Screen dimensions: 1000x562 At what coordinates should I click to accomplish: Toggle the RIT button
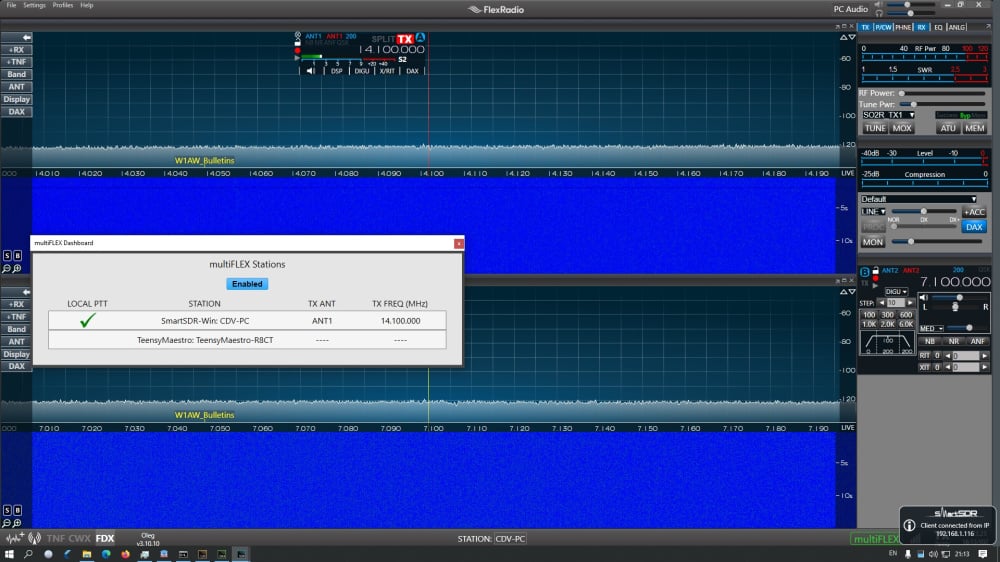coord(924,356)
